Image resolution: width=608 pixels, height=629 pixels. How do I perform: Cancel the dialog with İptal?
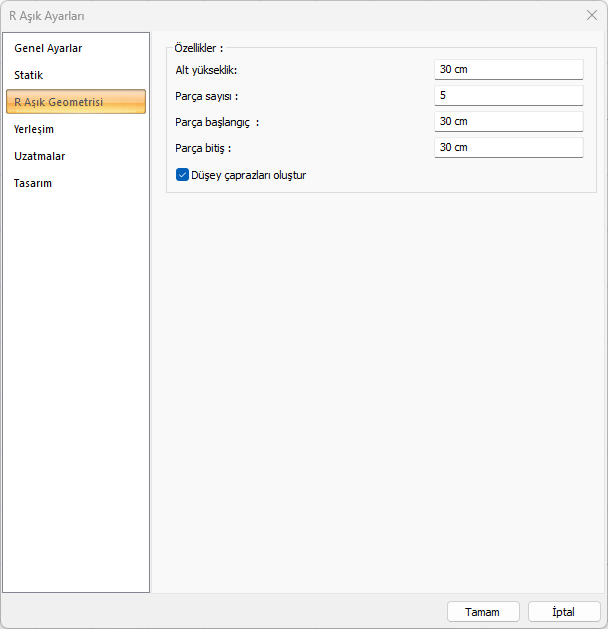564,611
